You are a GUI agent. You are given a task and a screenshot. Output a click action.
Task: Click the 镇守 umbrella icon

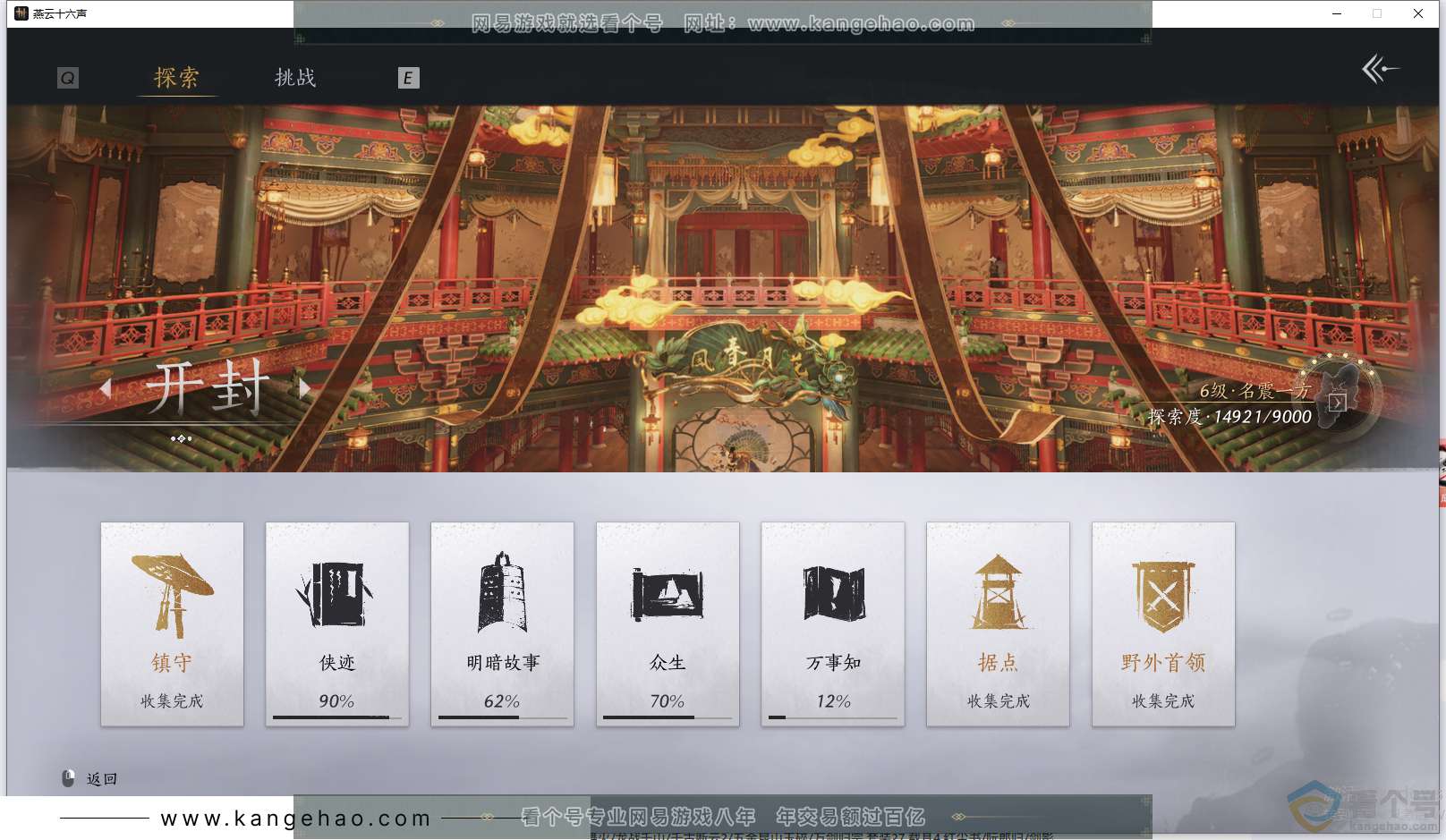tap(172, 595)
